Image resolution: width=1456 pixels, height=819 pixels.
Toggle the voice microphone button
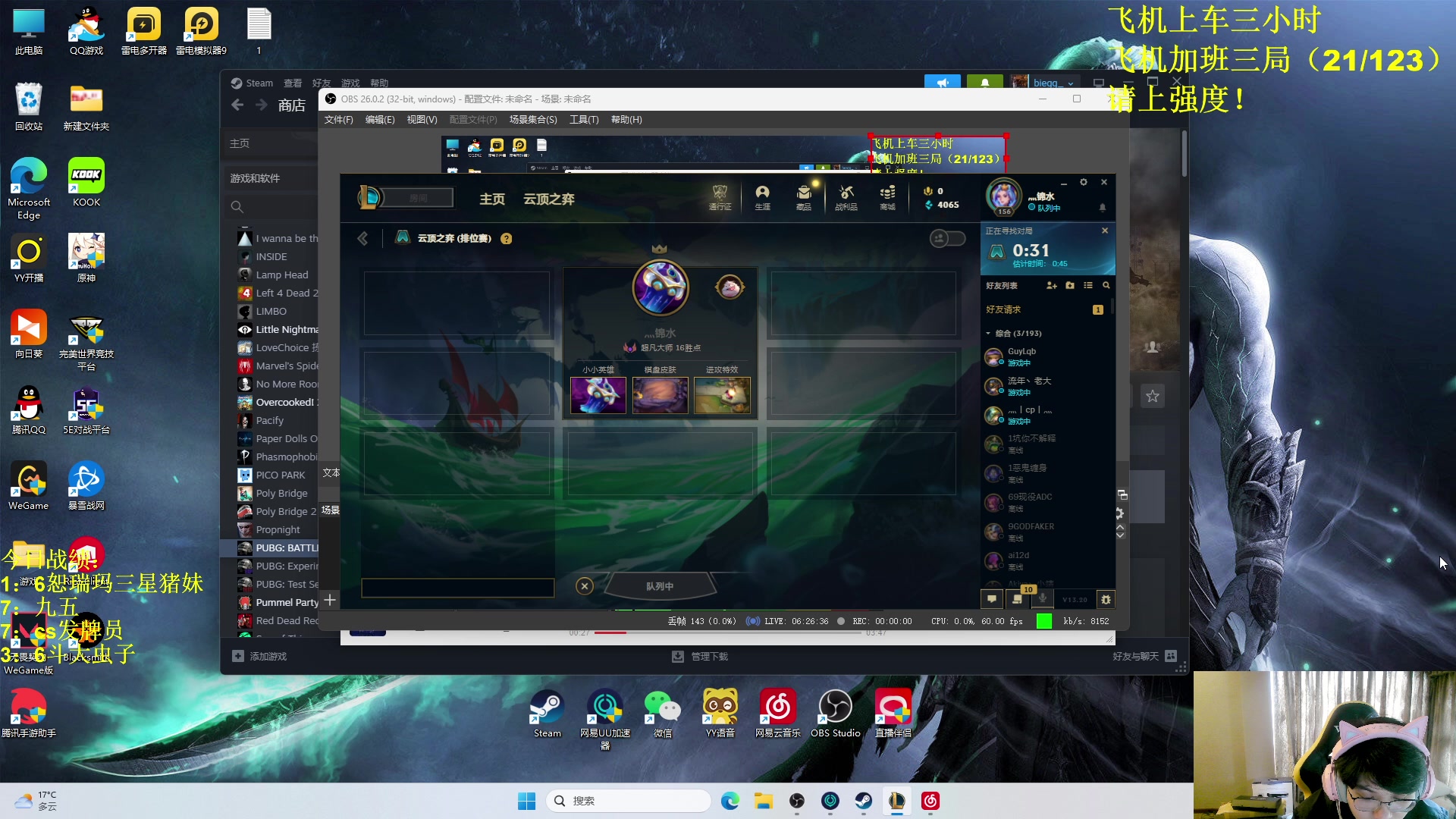coord(1043,599)
